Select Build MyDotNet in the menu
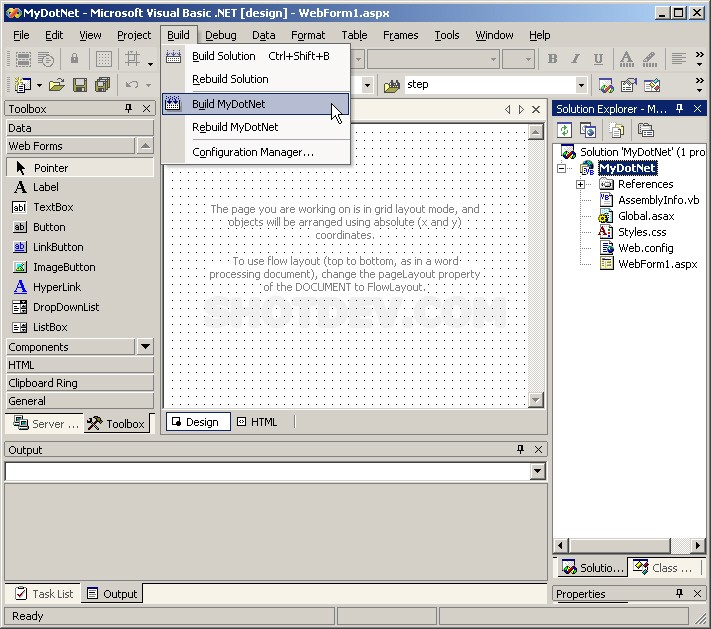Image resolution: width=711 pixels, height=629 pixels. pyautogui.click(x=256, y=104)
